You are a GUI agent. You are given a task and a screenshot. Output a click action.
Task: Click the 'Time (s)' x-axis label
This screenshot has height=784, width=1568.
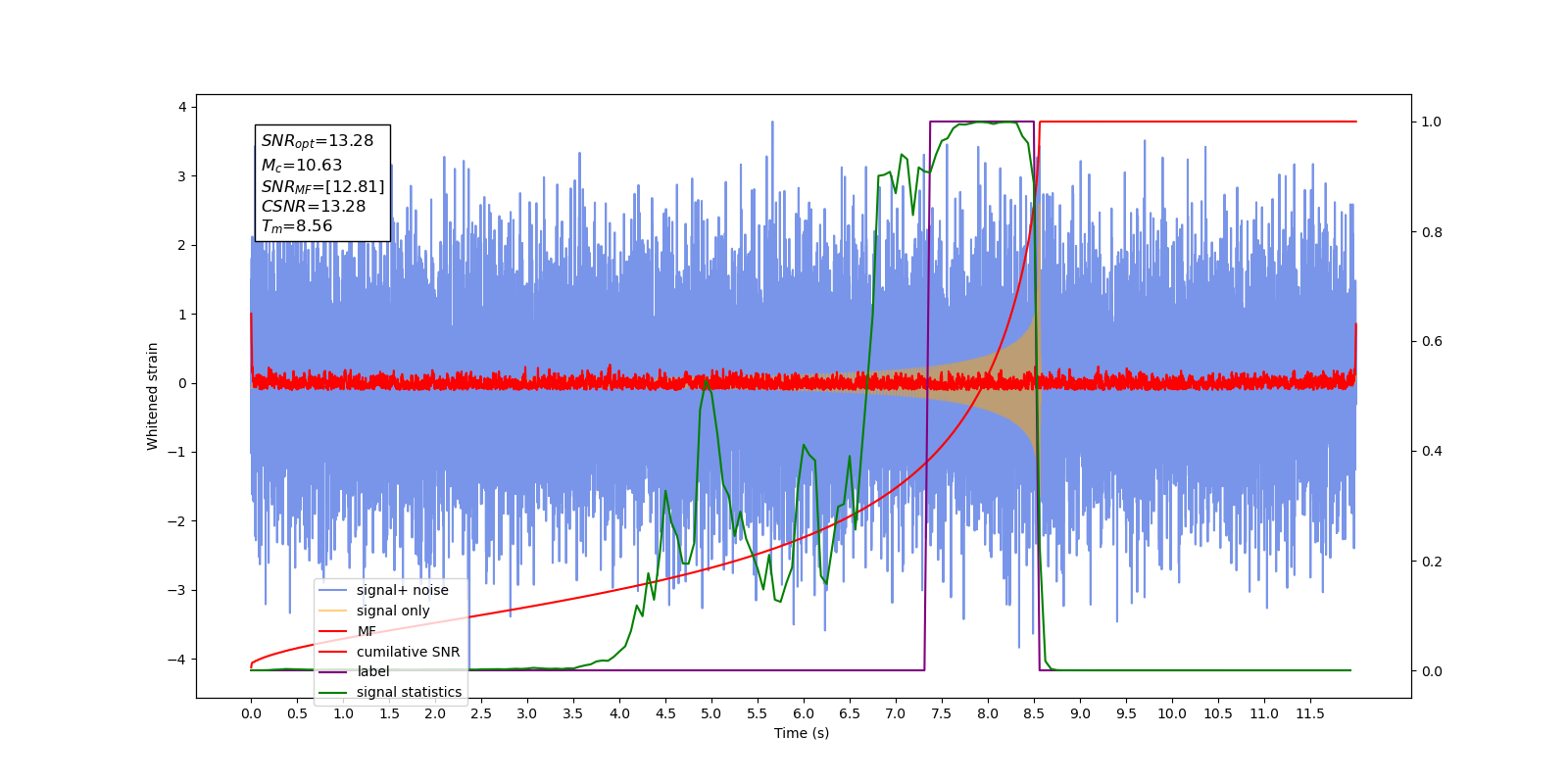tap(802, 733)
